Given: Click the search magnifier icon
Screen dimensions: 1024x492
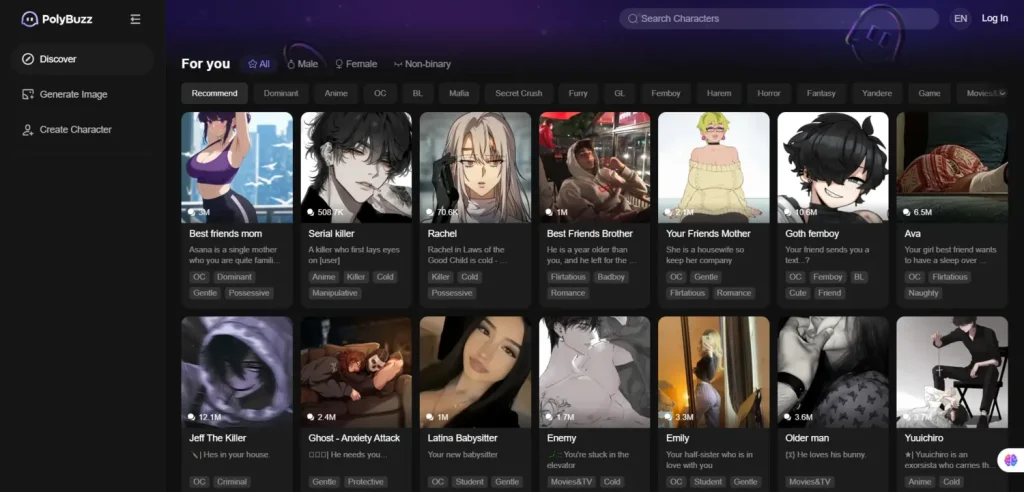Looking at the screenshot, I should tap(632, 19).
